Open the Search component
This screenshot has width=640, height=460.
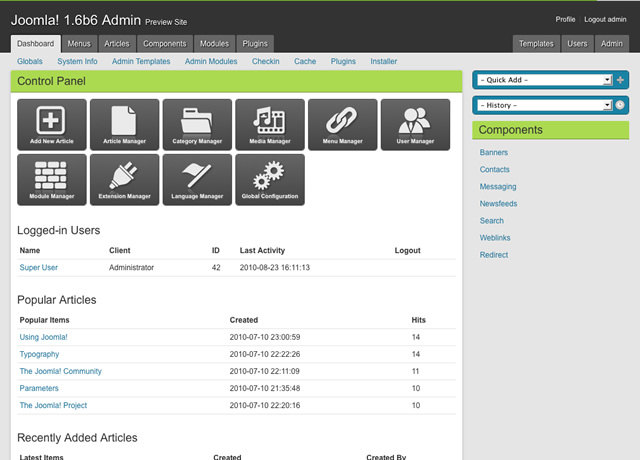pos(491,221)
